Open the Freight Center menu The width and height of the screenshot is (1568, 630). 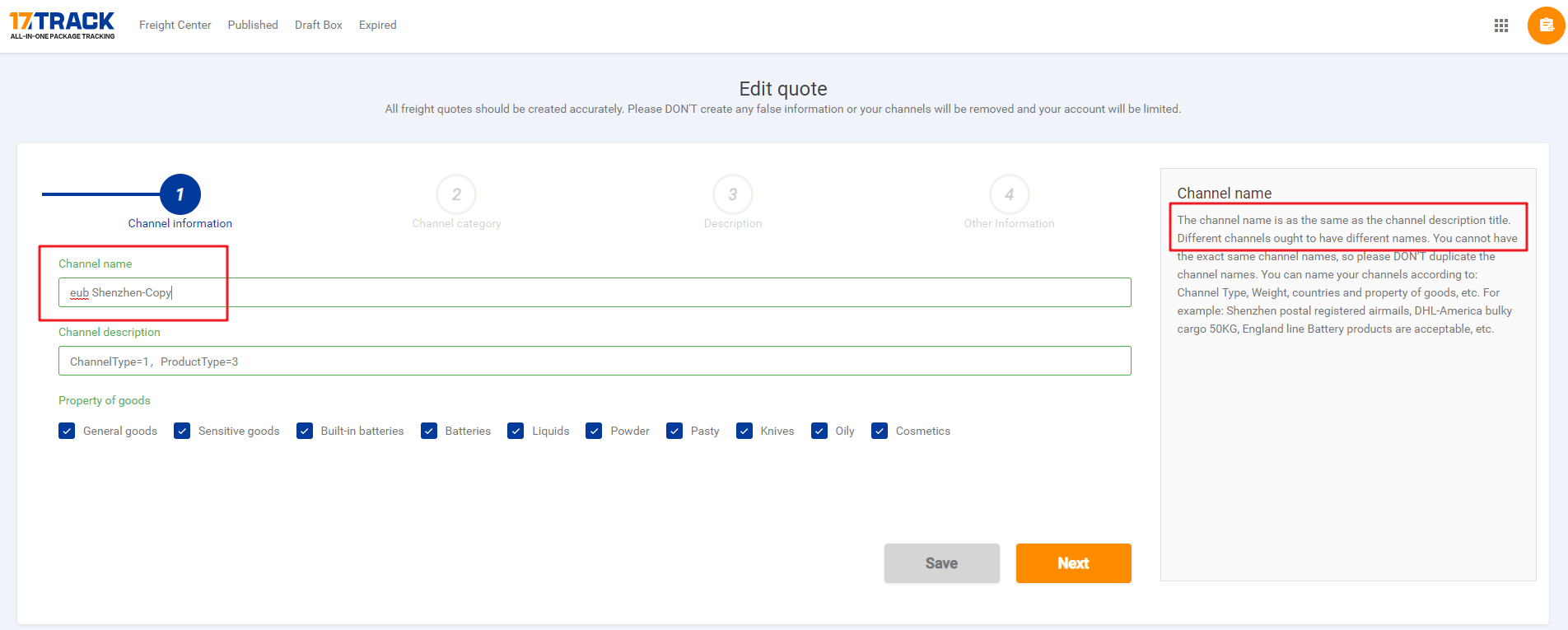[x=175, y=25]
